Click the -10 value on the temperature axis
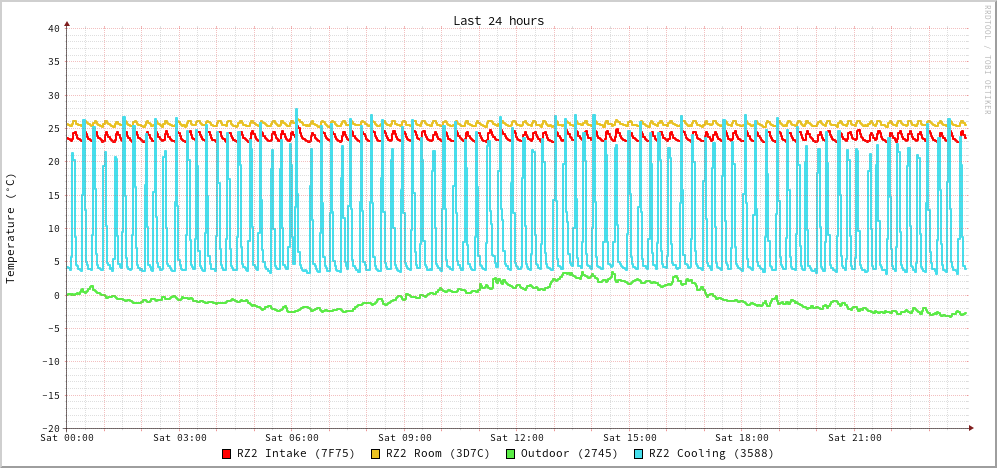 [51, 361]
